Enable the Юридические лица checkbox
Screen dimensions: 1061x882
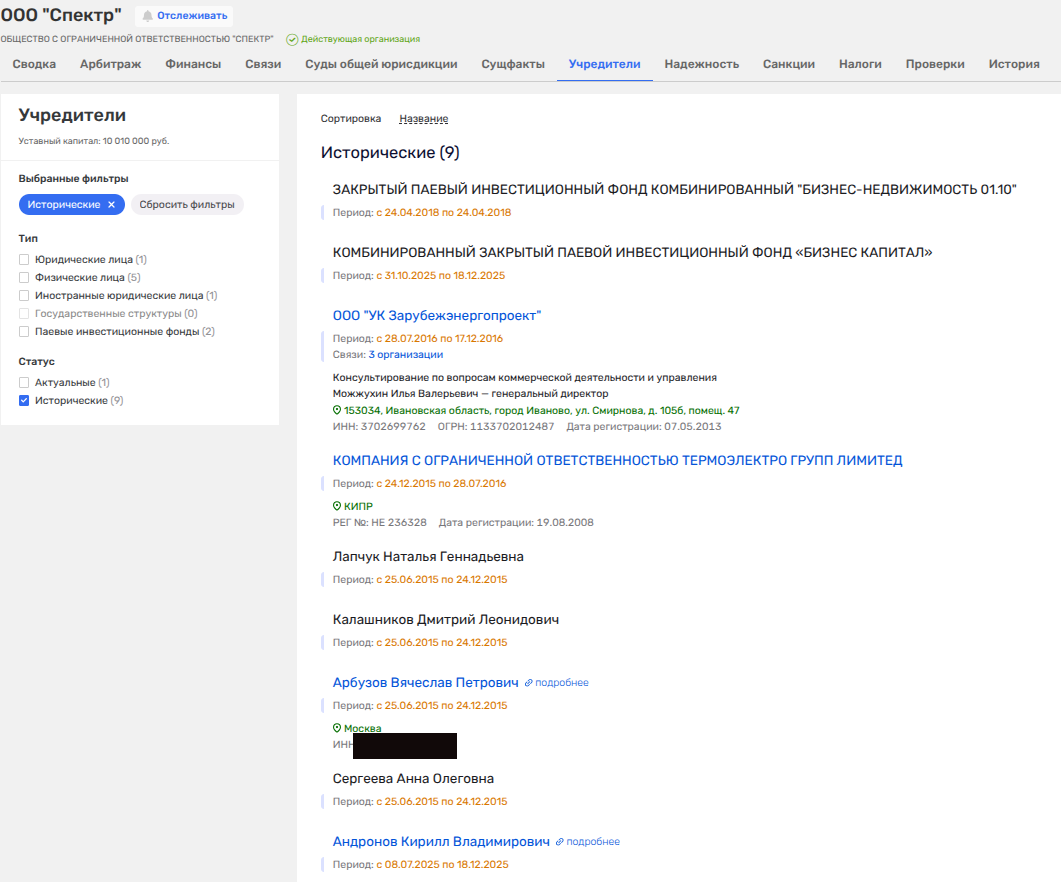[x=24, y=260]
